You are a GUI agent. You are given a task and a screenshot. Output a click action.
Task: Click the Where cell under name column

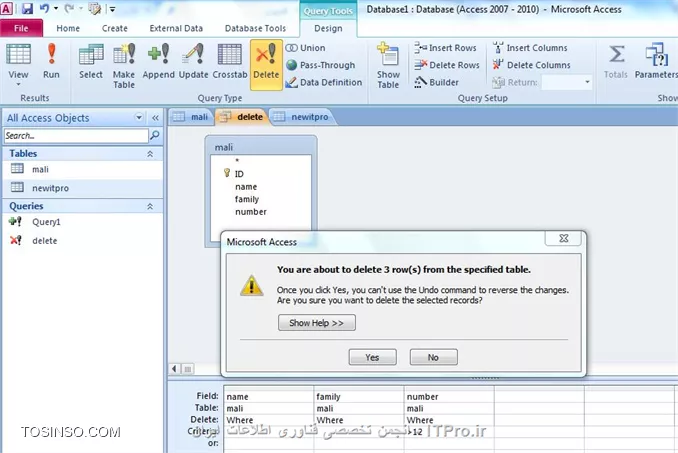269,420
